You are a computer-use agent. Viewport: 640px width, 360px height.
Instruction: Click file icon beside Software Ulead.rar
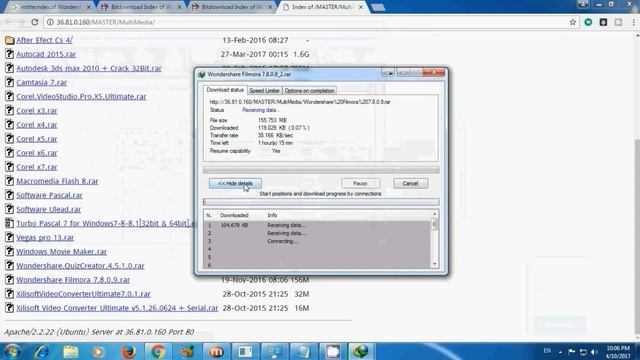click(x=9, y=209)
